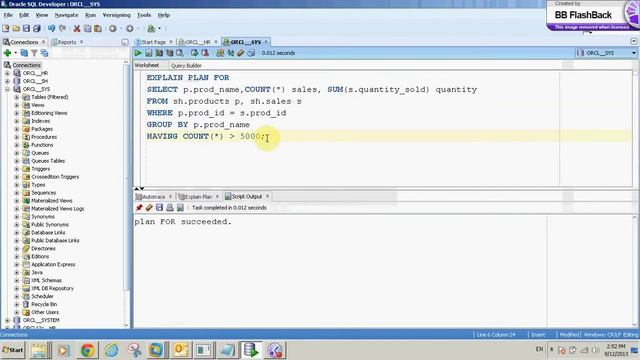Screen dimensions: 640x360
Task: Select the Recycle Bin tree item
Action: click(x=44, y=304)
